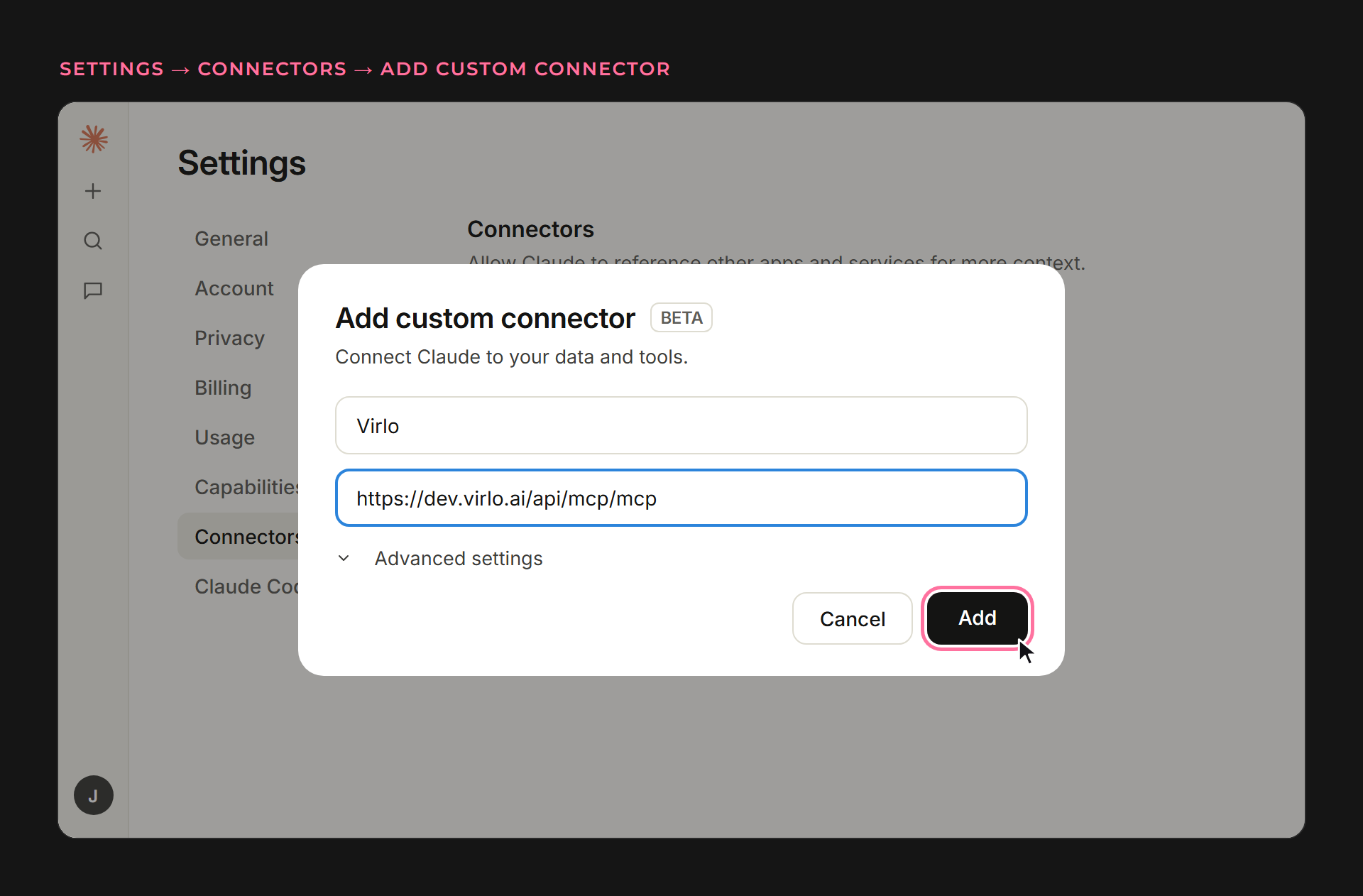Open Account settings section
Screen dimensions: 1363x896
234,288
